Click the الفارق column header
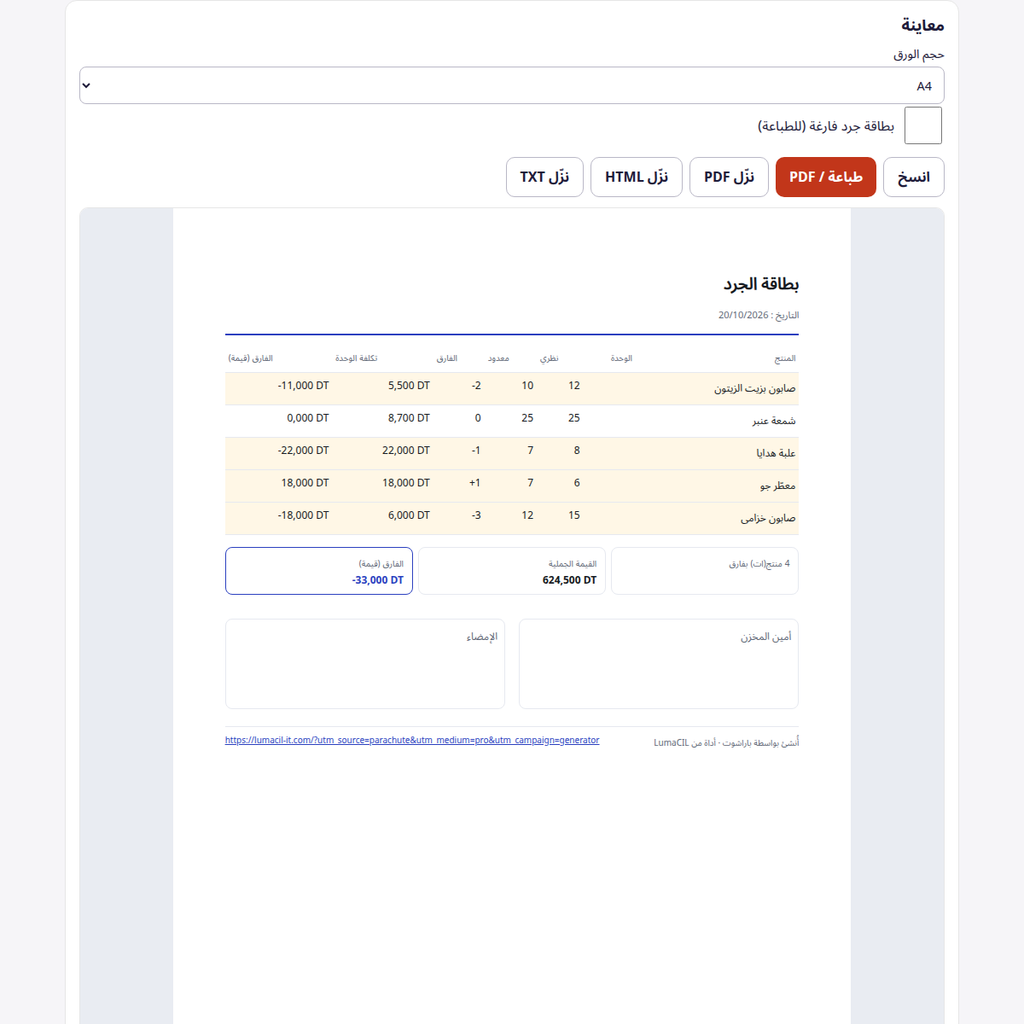 click(447, 359)
